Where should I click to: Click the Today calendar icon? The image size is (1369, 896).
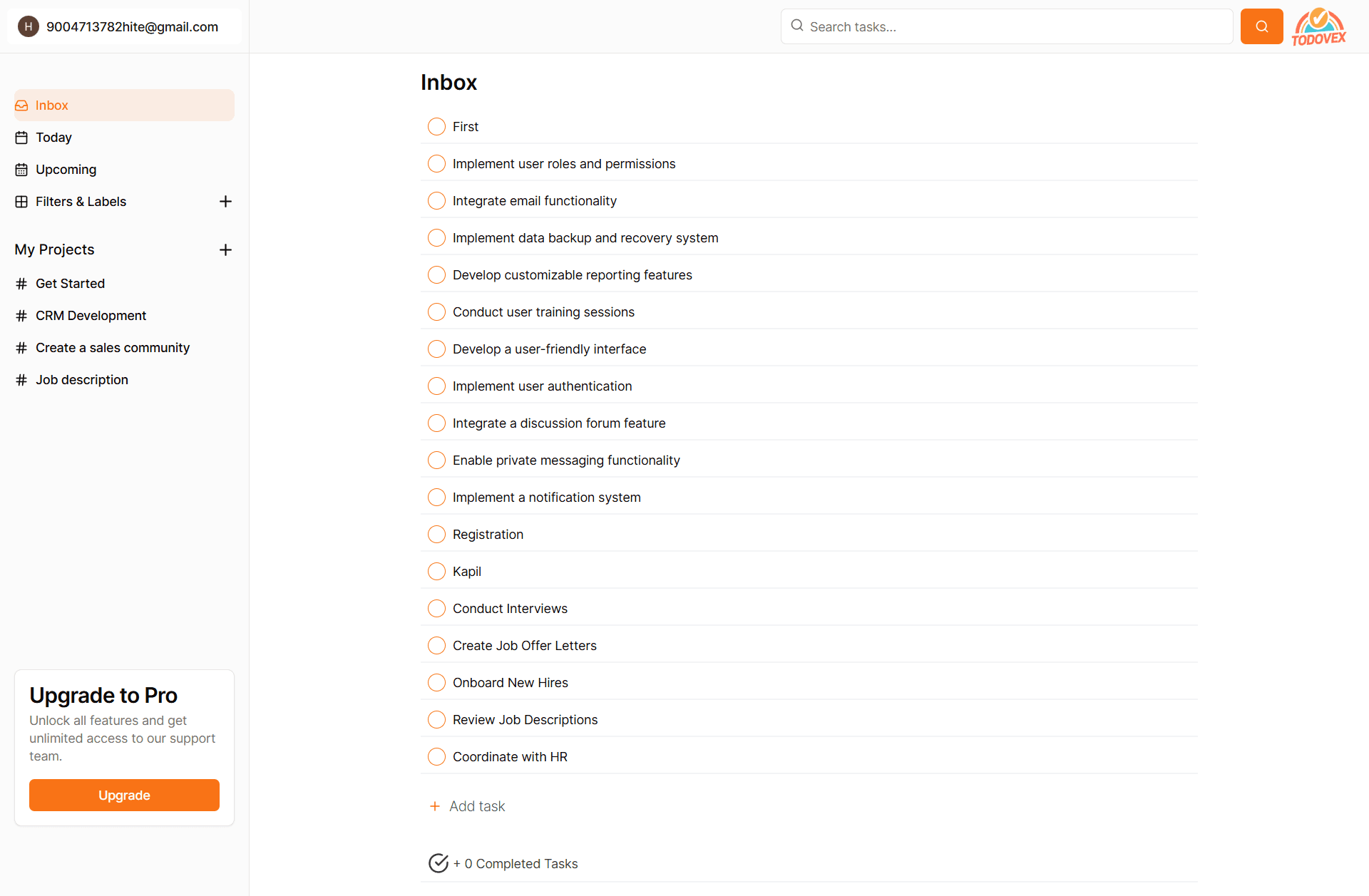click(21, 138)
